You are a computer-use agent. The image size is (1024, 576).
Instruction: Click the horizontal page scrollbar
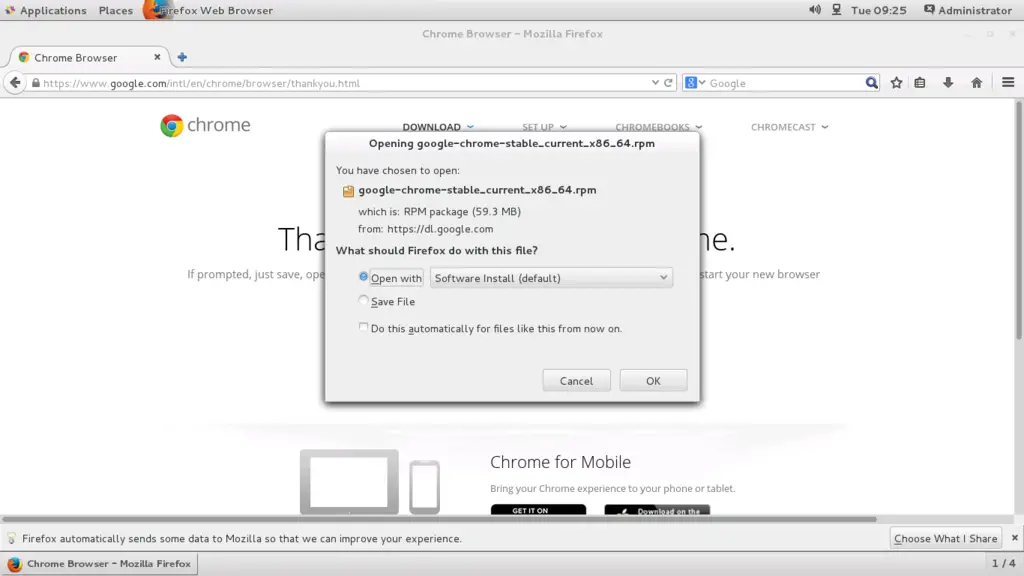pos(439,519)
